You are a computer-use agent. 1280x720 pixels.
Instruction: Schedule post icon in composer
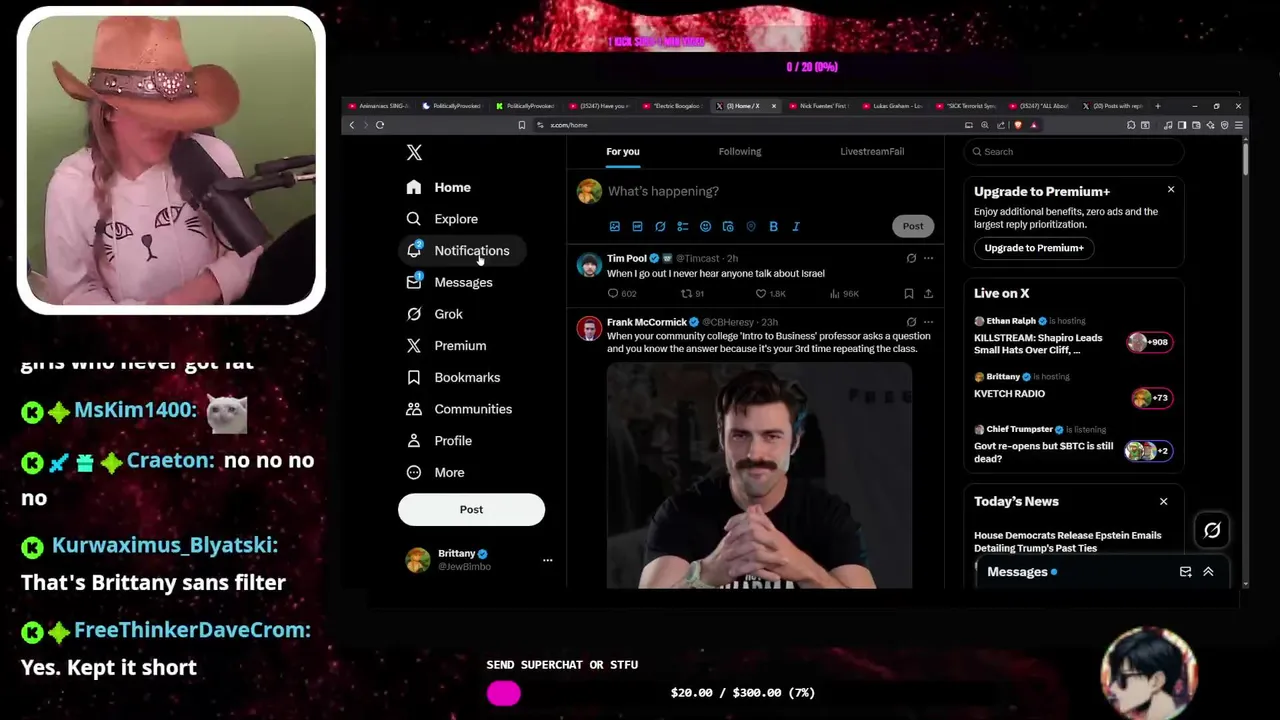(x=728, y=227)
